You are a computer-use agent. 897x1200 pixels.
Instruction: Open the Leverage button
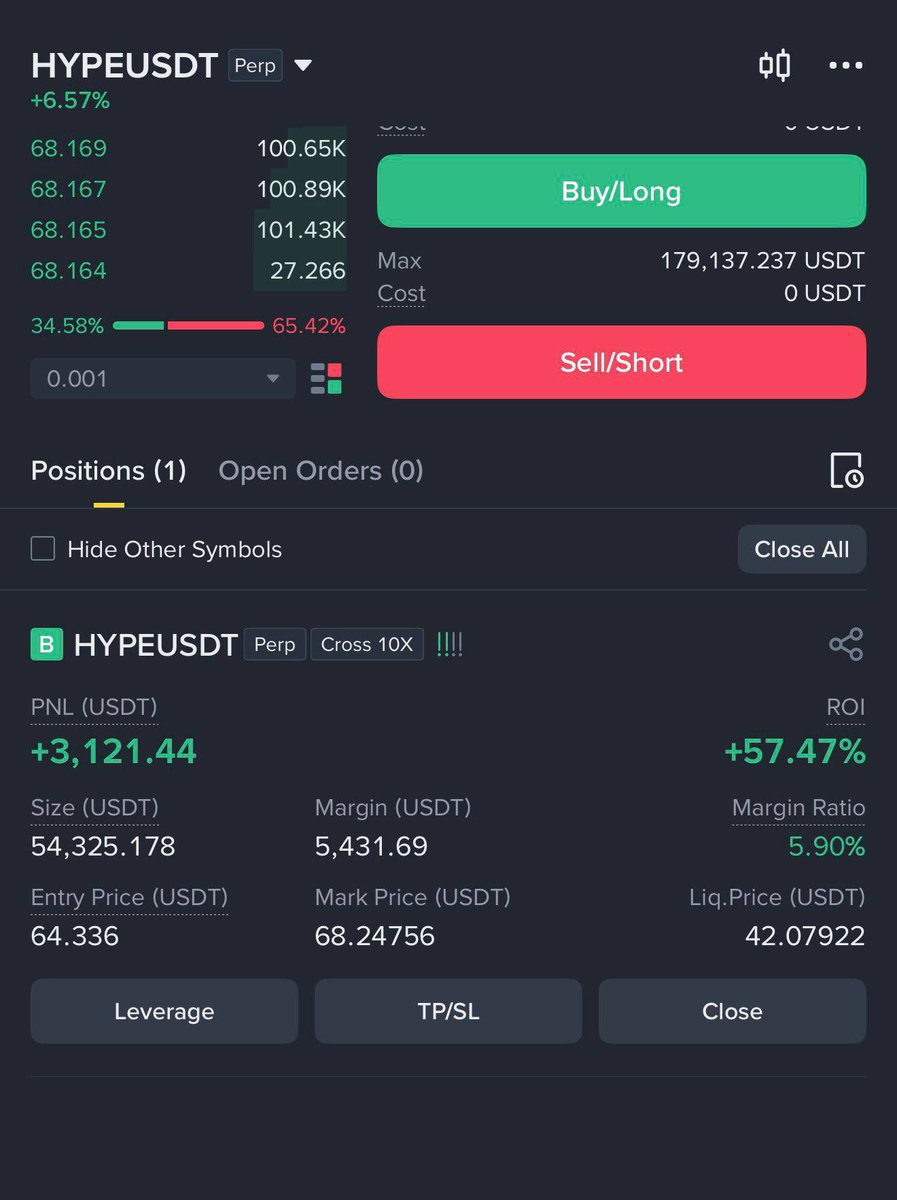164,1011
